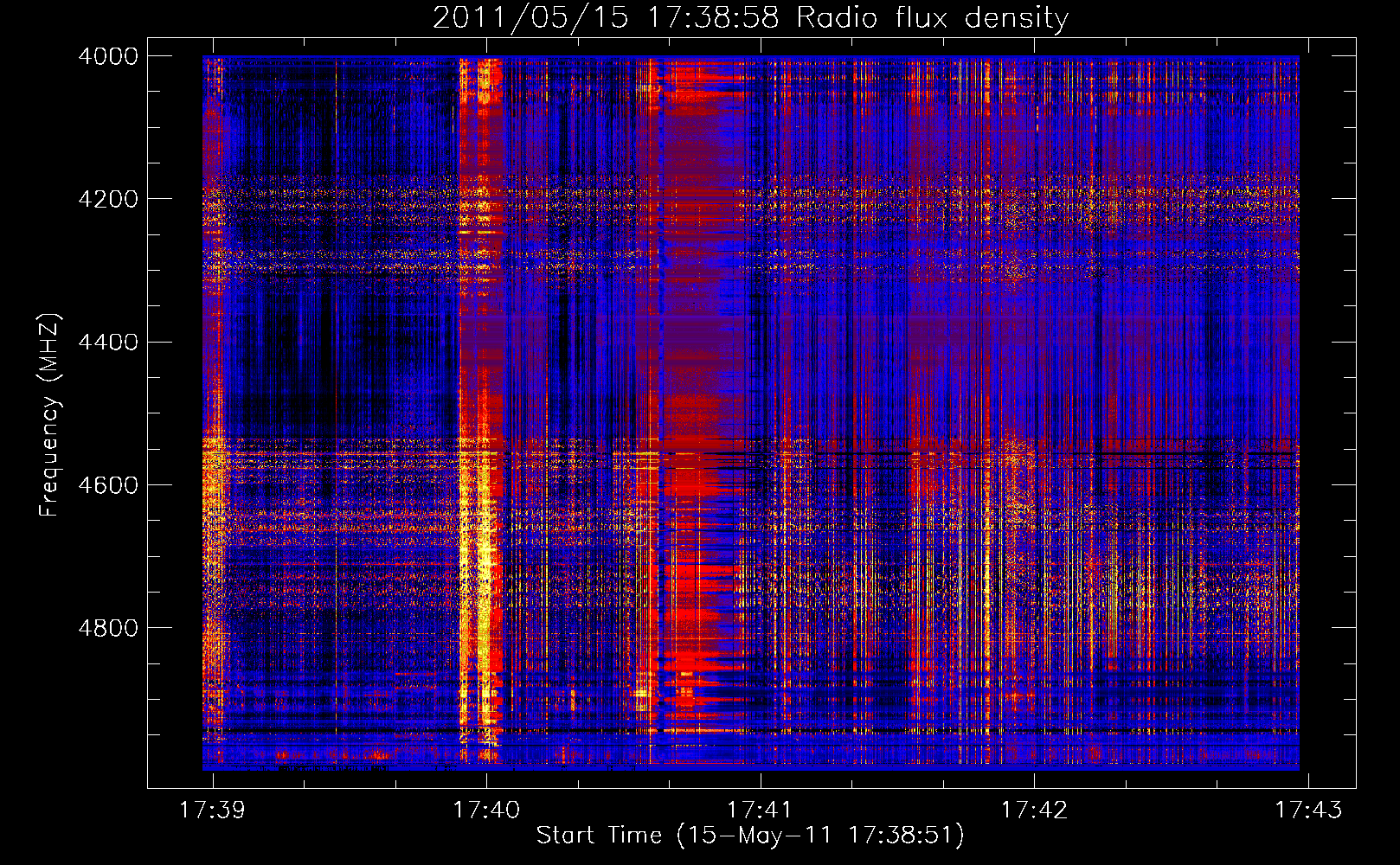
Task: Click the 4400 frequency tick label
Action: [108, 342]
